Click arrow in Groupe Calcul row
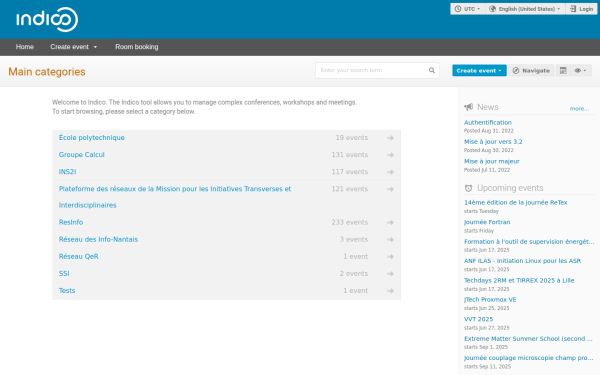600x375 pixels. pyautogui.click(x=390, y=155)
